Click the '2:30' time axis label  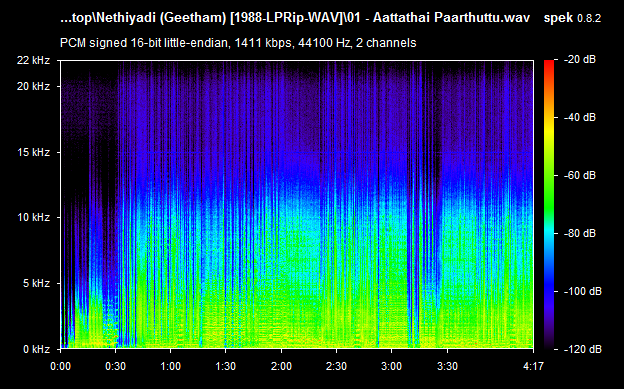pos(336,366)
